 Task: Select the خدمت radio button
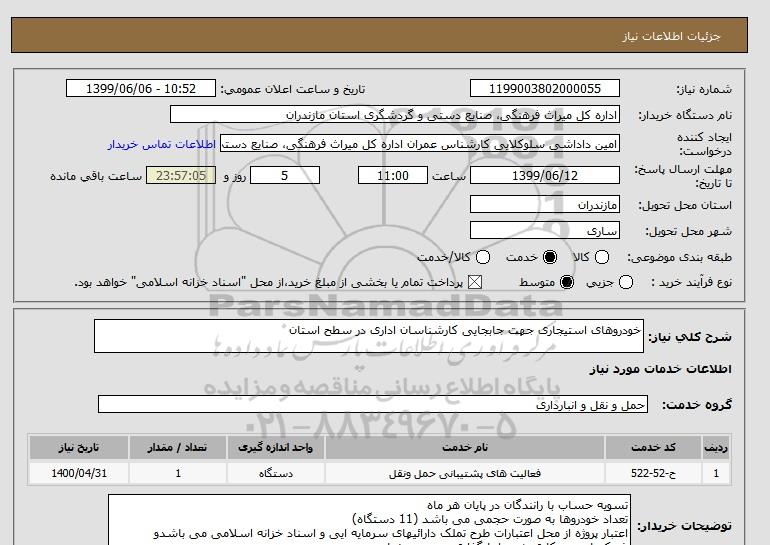coord(550,257)
